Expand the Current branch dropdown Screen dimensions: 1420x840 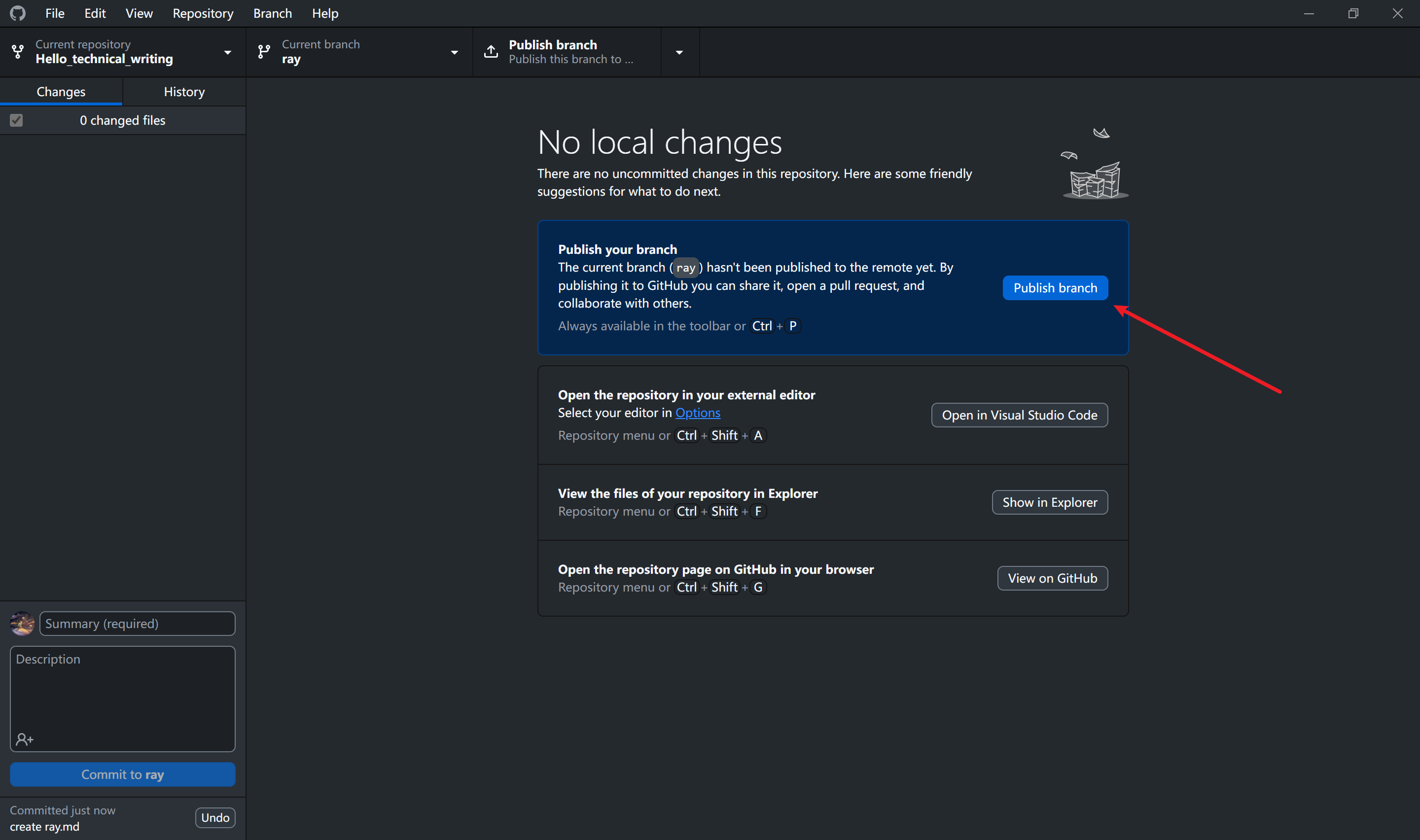point(454,52)
